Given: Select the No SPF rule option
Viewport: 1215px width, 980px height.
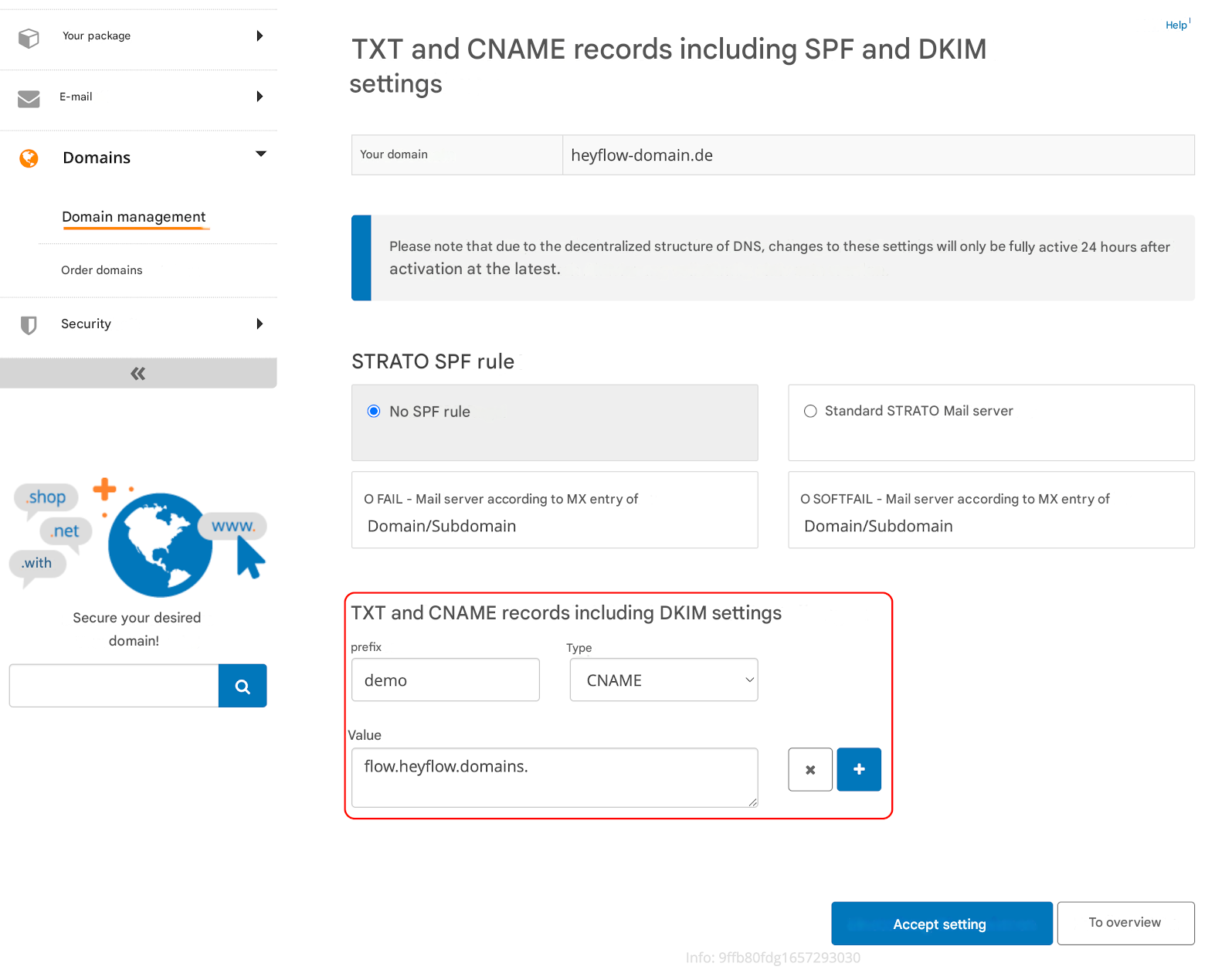Looking at the screenshot, I should (x=375, y=412).
